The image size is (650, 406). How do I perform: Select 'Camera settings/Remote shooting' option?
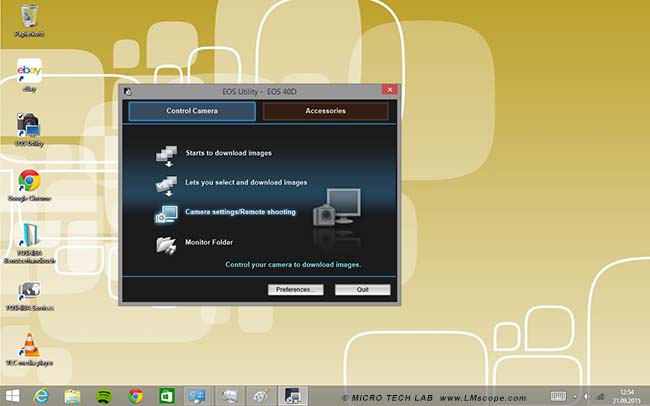point(240,212)
